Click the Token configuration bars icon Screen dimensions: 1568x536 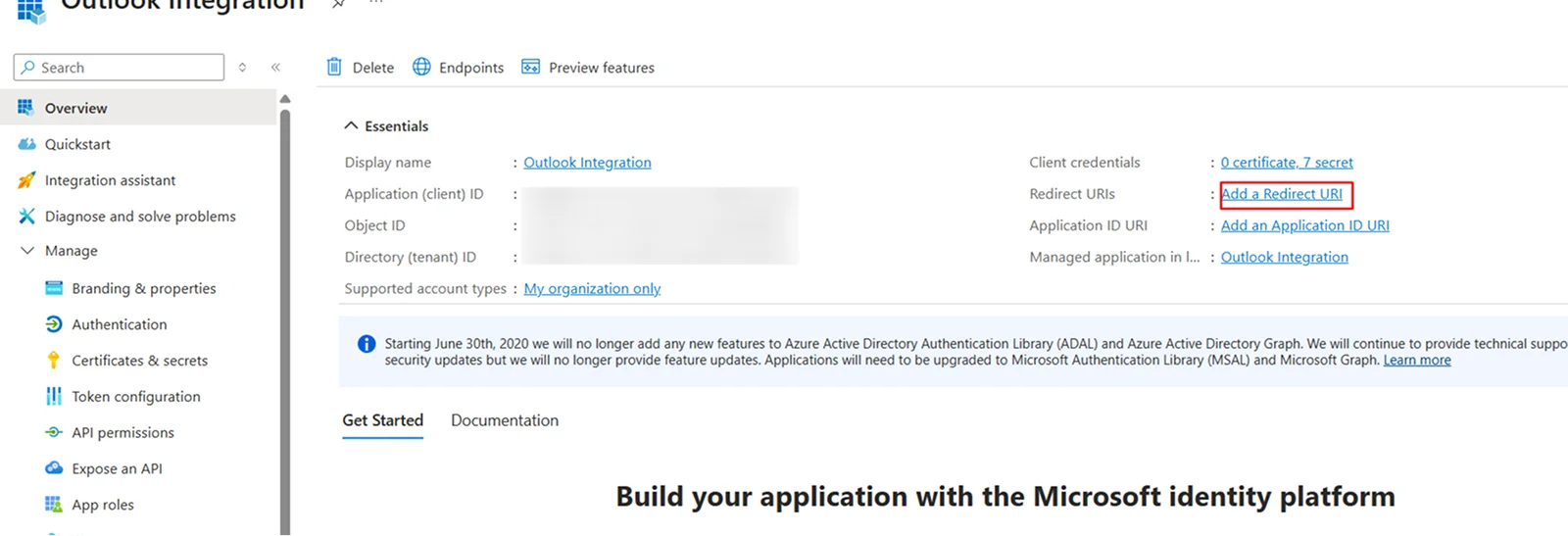coord(54,396)
